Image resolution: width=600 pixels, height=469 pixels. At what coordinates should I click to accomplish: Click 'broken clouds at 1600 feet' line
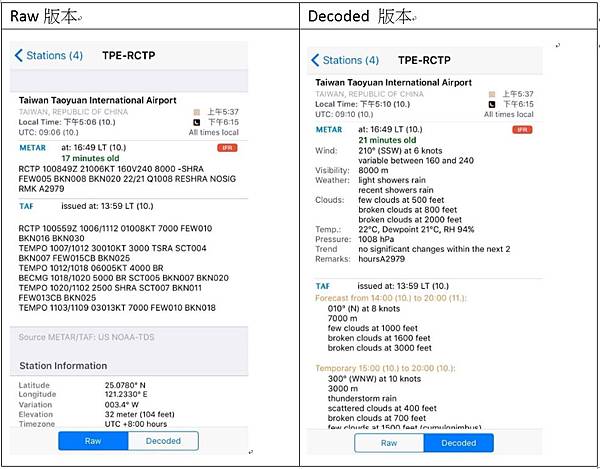pyautogui.click(x=379, y=338)
